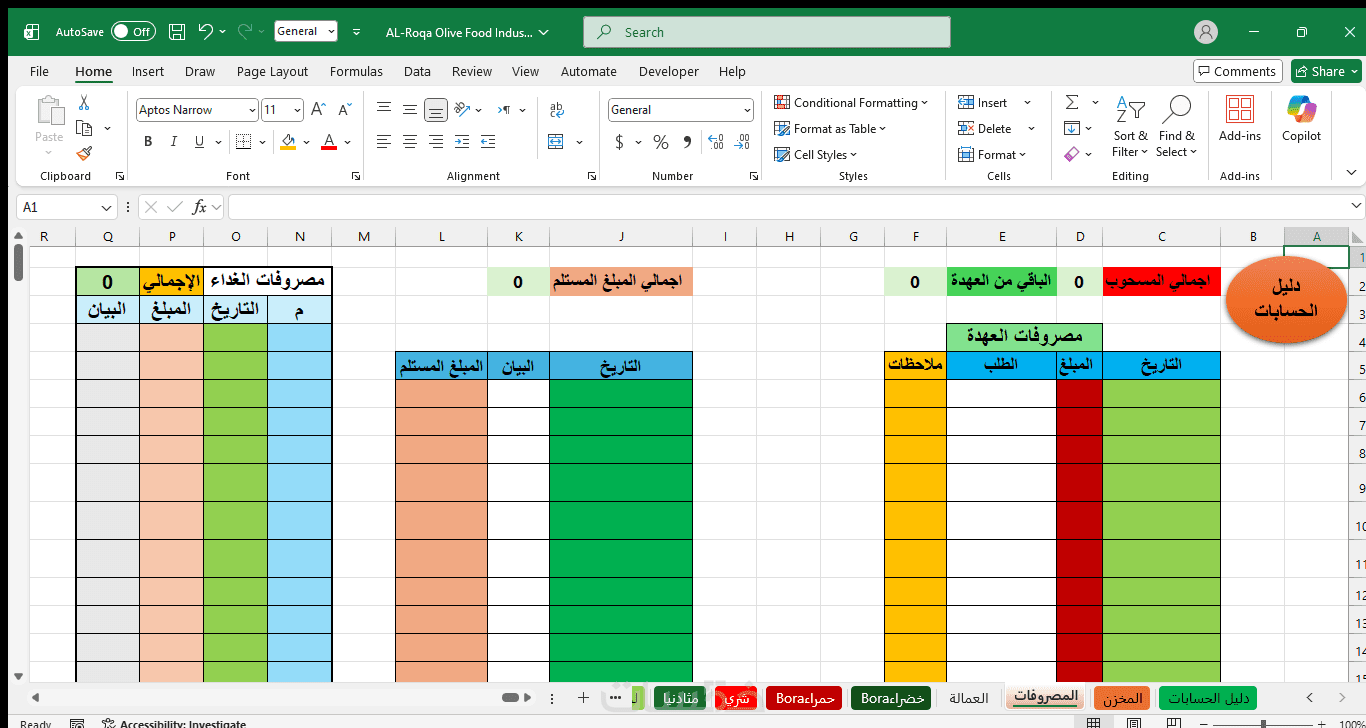The width and height of the screenshot is (1366, 728).
Task: Apply red font color
Action: pos(328,142)
